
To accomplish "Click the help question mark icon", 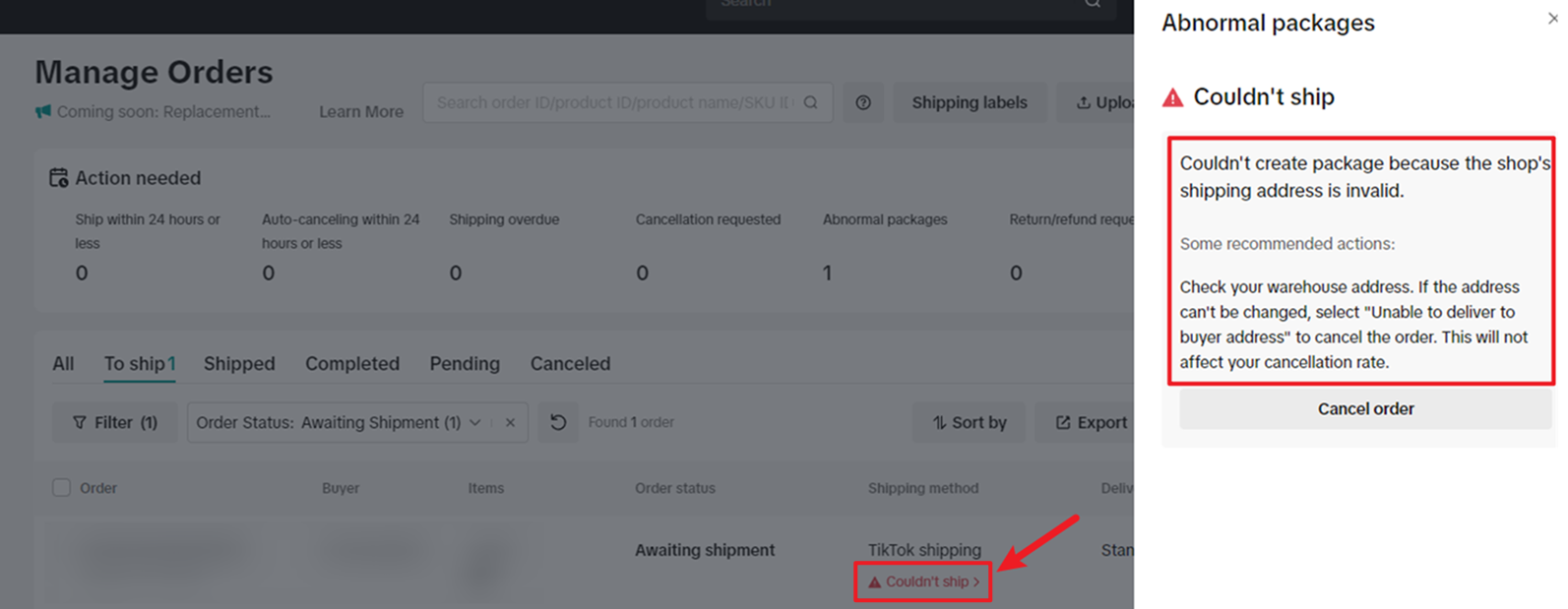I will pos(863,102).
